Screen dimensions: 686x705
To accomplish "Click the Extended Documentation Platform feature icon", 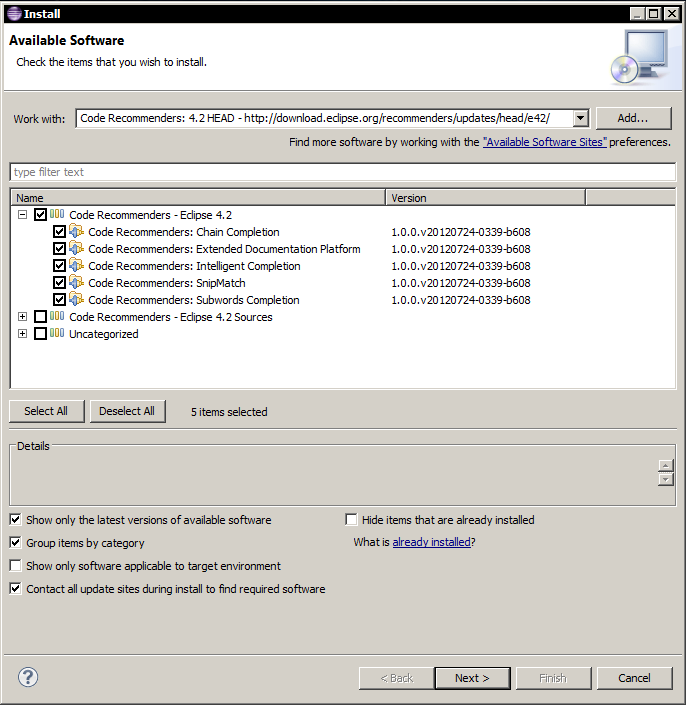I will point(76,249).
